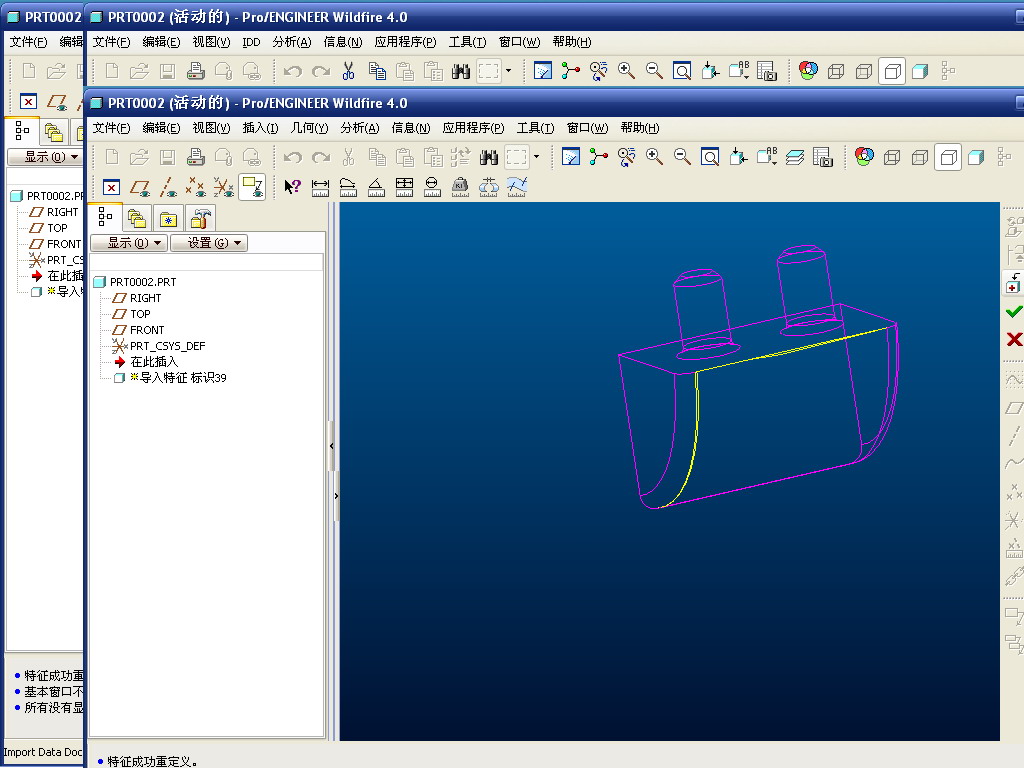The width and height of the screenshot is (1024, 768).
Task: Toggle datum axes display in front window
Action: point(168,188)
